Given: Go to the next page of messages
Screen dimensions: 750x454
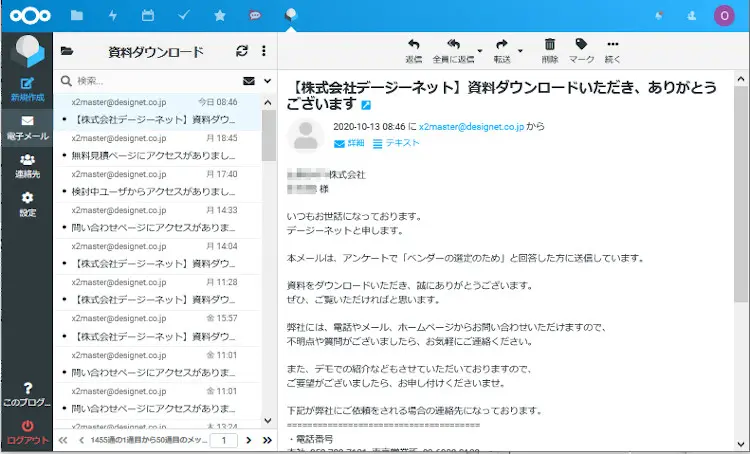Looking at the screenshot, I should (x=249, y=440).
